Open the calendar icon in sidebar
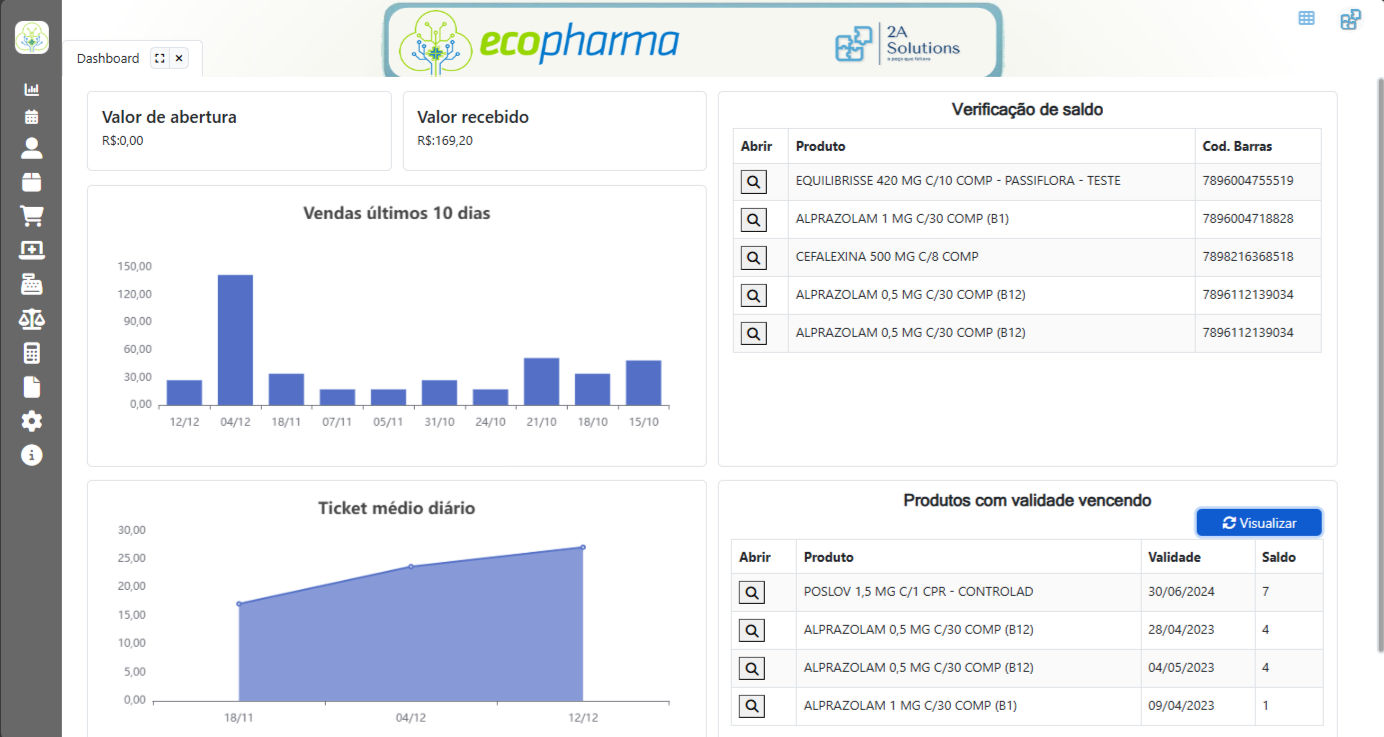Image resolution: width=1384 pixels, height=737 pixels. (x=32, y=117)
